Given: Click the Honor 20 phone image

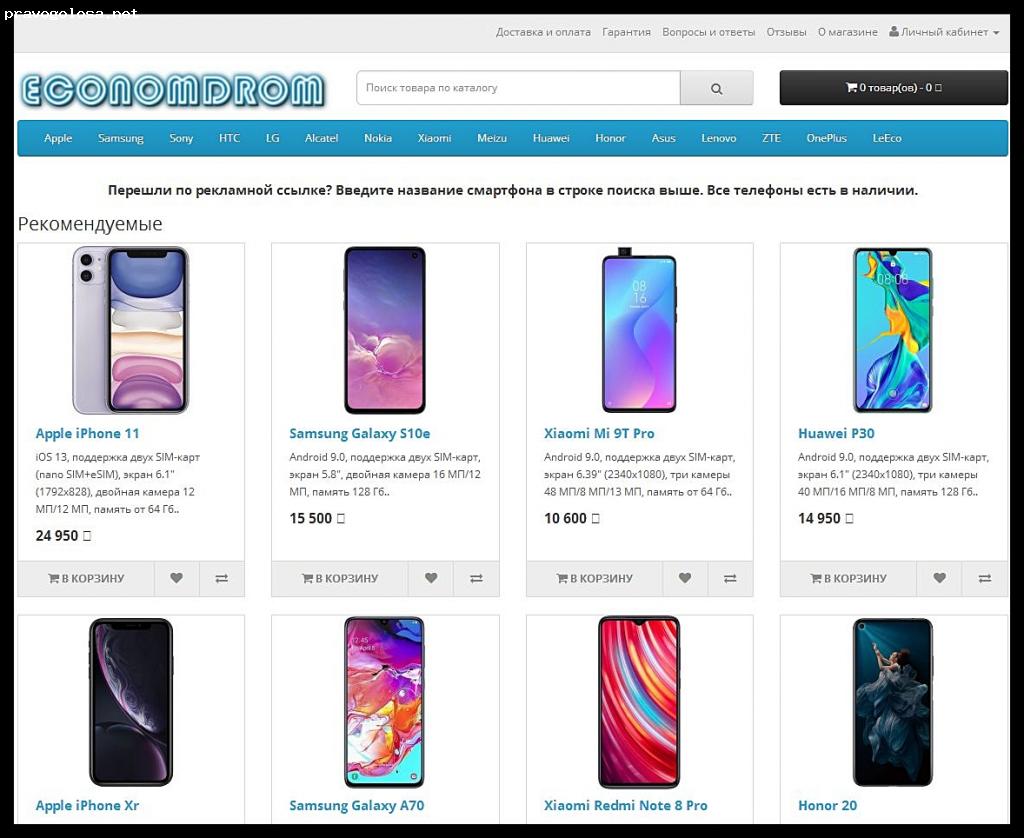Looking at the screenshot, I should pyautogui.click(x=893, y=702).
